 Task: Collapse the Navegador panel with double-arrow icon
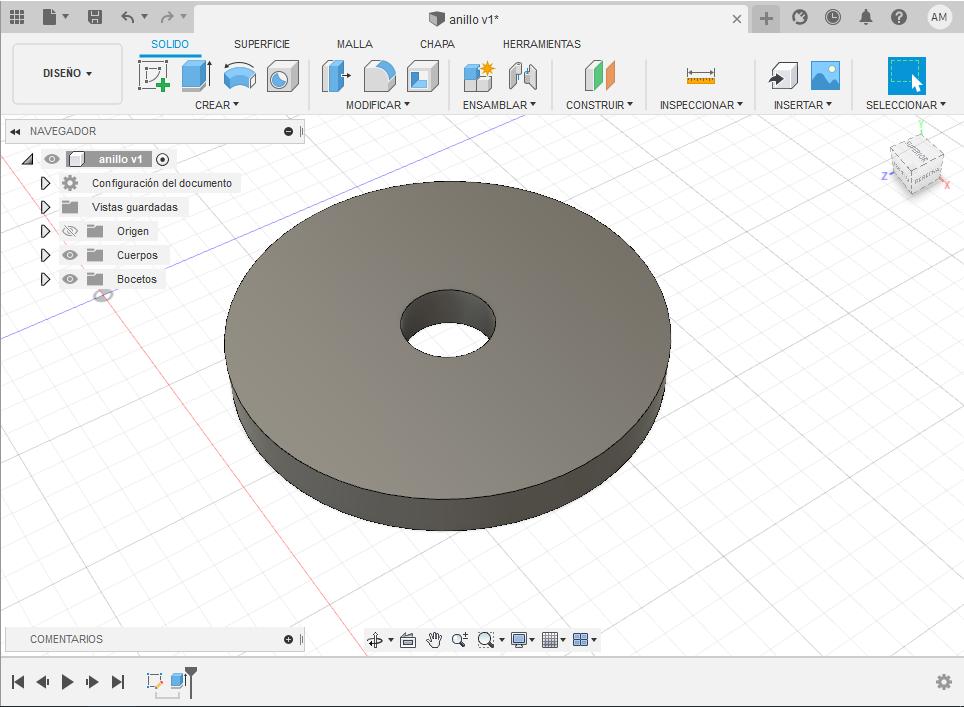(x=15, y=132)
